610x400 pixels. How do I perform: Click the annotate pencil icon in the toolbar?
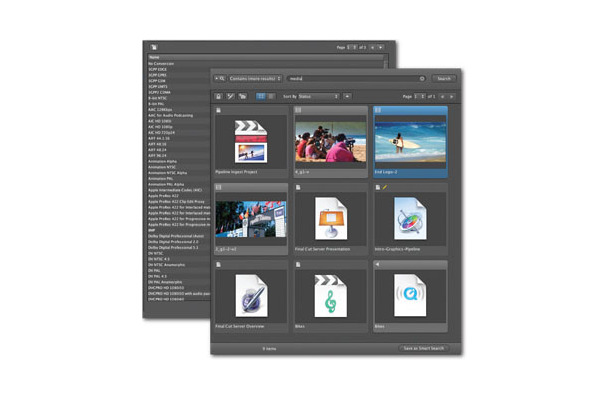coord(231,96)
